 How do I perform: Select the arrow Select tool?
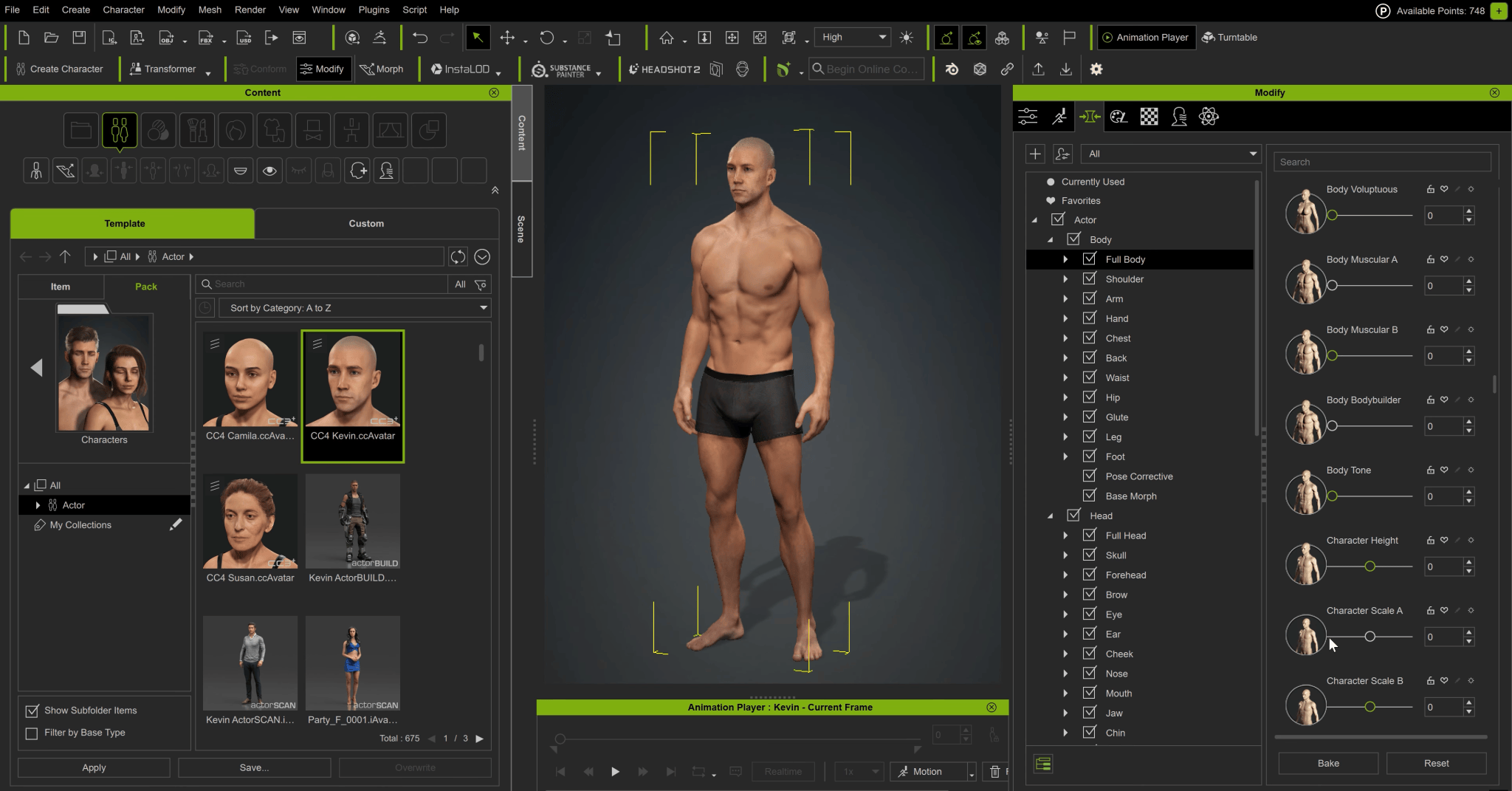click(478, 38)
